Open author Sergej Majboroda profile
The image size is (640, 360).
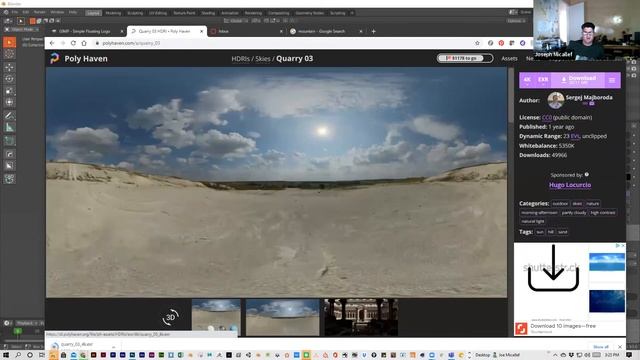click(589, 98)
